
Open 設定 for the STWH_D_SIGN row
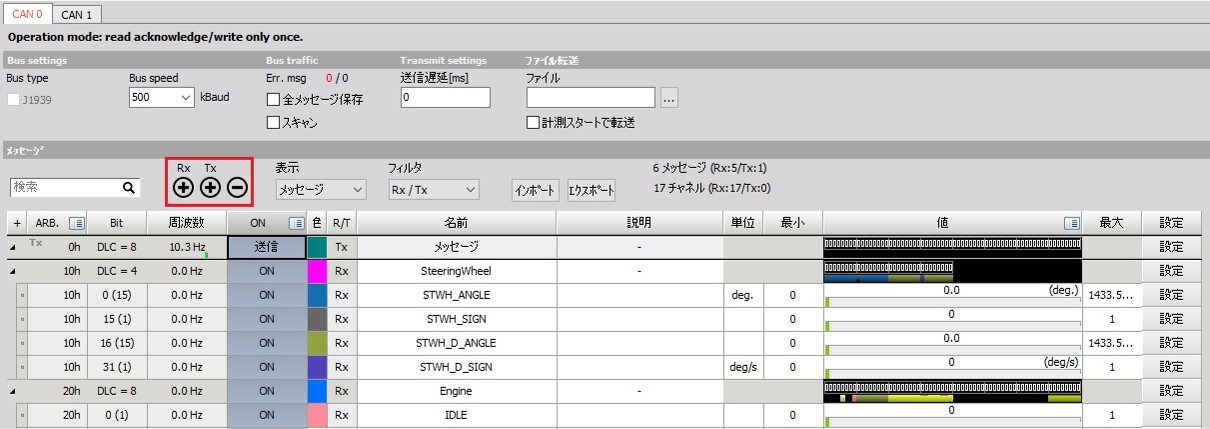(x=1170, y=367)
